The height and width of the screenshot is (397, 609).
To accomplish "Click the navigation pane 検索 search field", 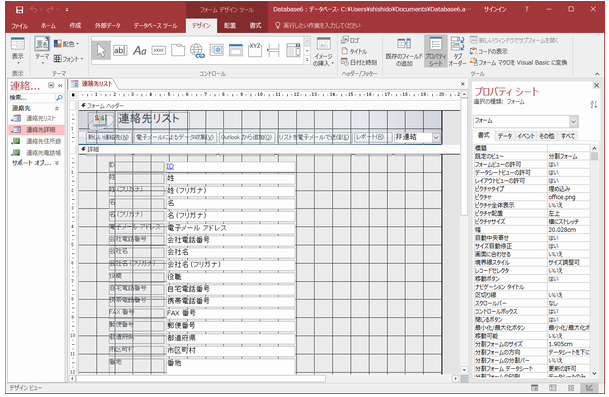I will coord(32,98).
